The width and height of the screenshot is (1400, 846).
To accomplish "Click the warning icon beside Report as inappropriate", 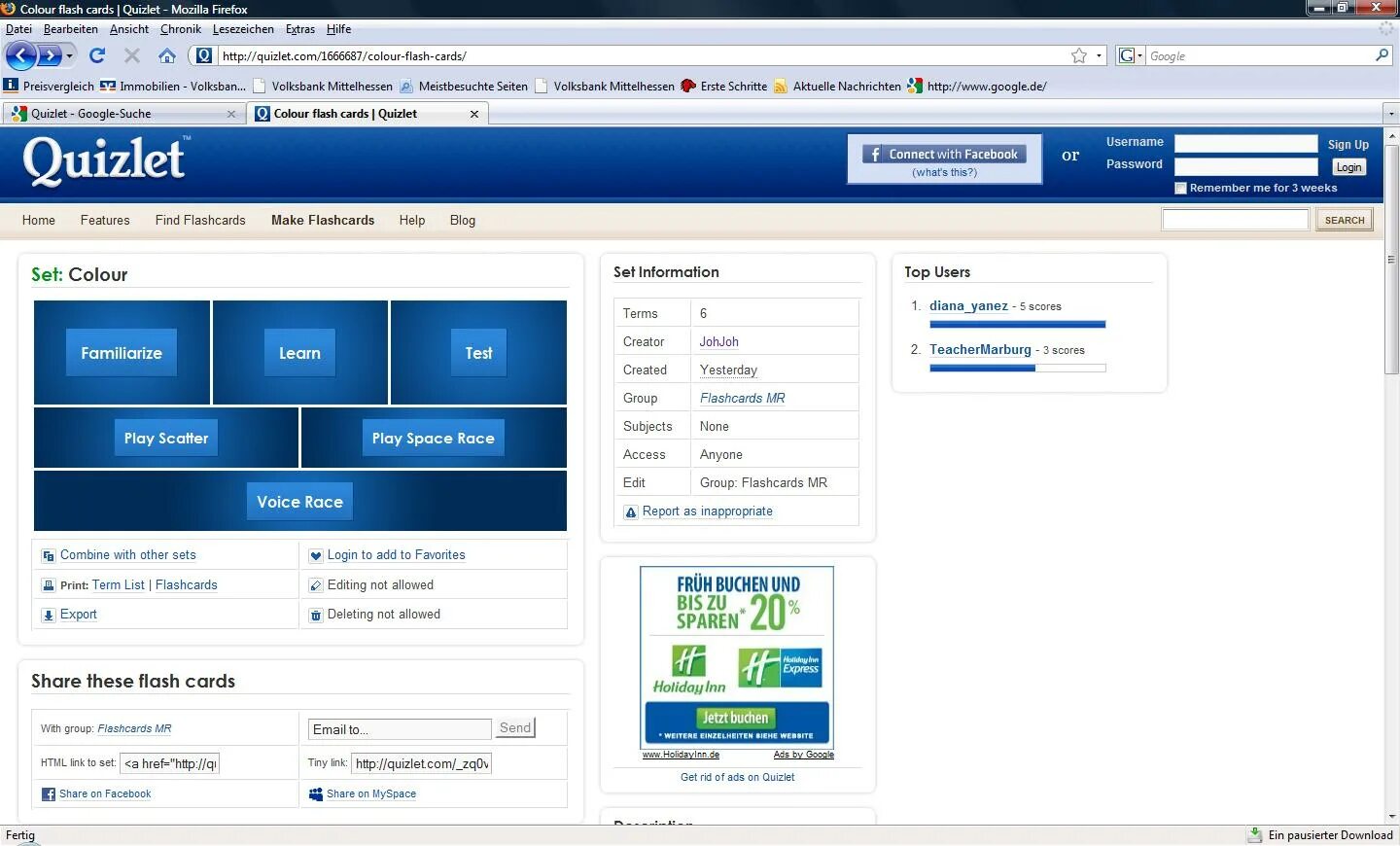I will (x=632, y=512).
